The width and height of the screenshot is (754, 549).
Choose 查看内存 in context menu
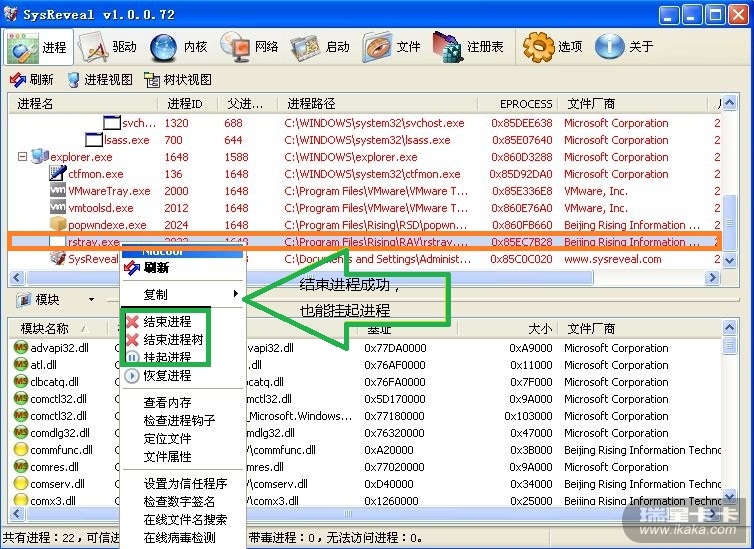(183, 402)
